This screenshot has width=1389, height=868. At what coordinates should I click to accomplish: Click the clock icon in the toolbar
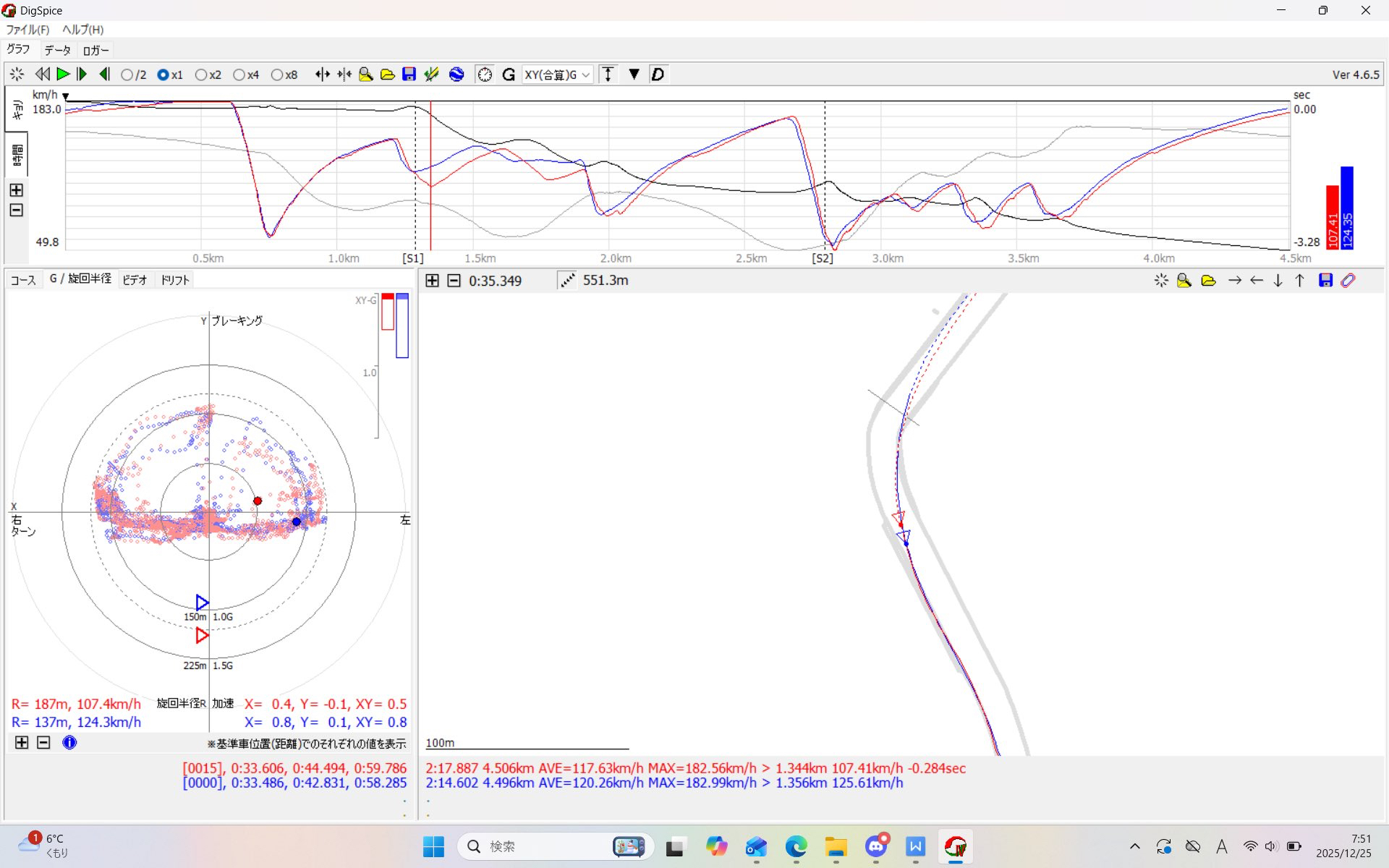485,75
